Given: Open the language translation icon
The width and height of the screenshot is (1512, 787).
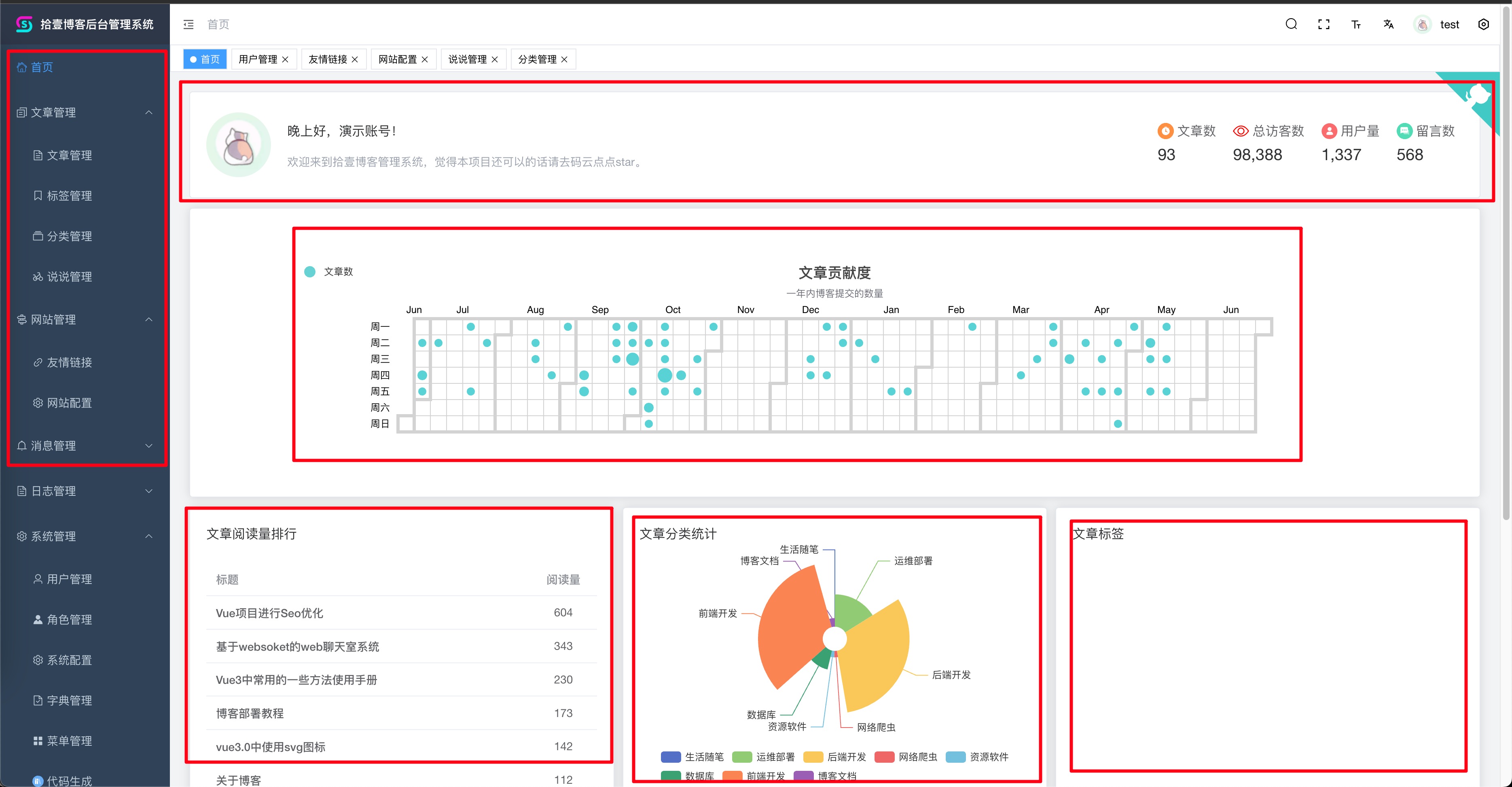Looking at the screenshot, I should coord(1388,24).
